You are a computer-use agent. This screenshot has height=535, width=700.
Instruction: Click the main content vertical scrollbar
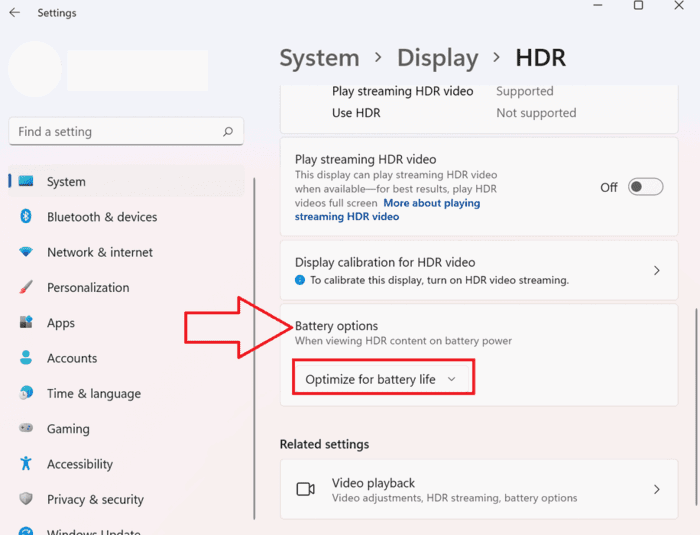(696, 406)
